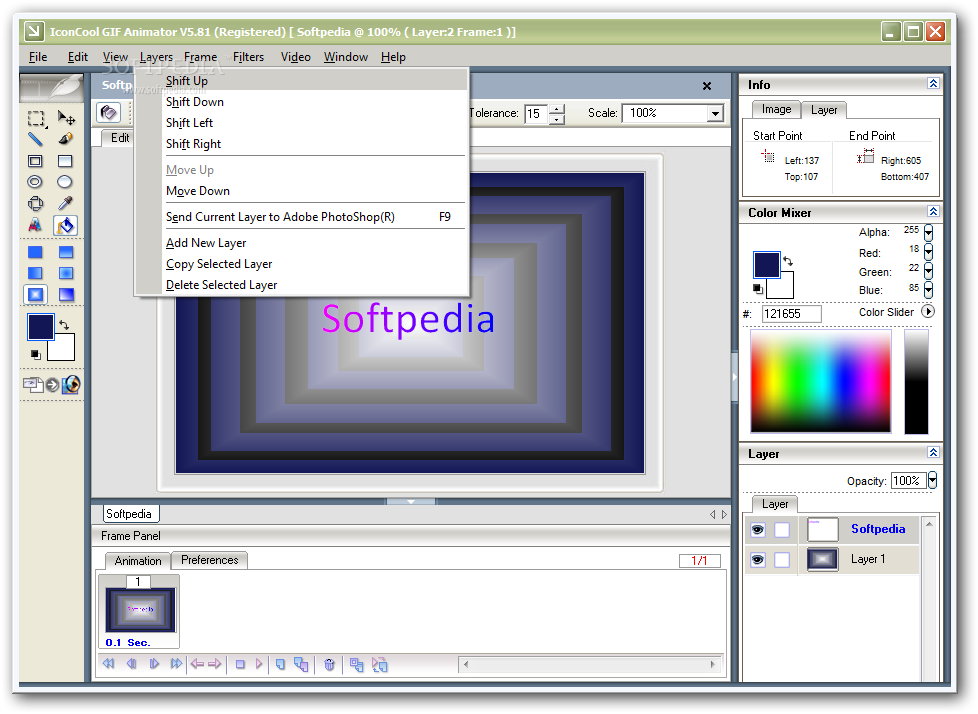This screenshot has height=714, width=978.
Task: Click the Tolerance input field showing 15
Action: (535, 113)
